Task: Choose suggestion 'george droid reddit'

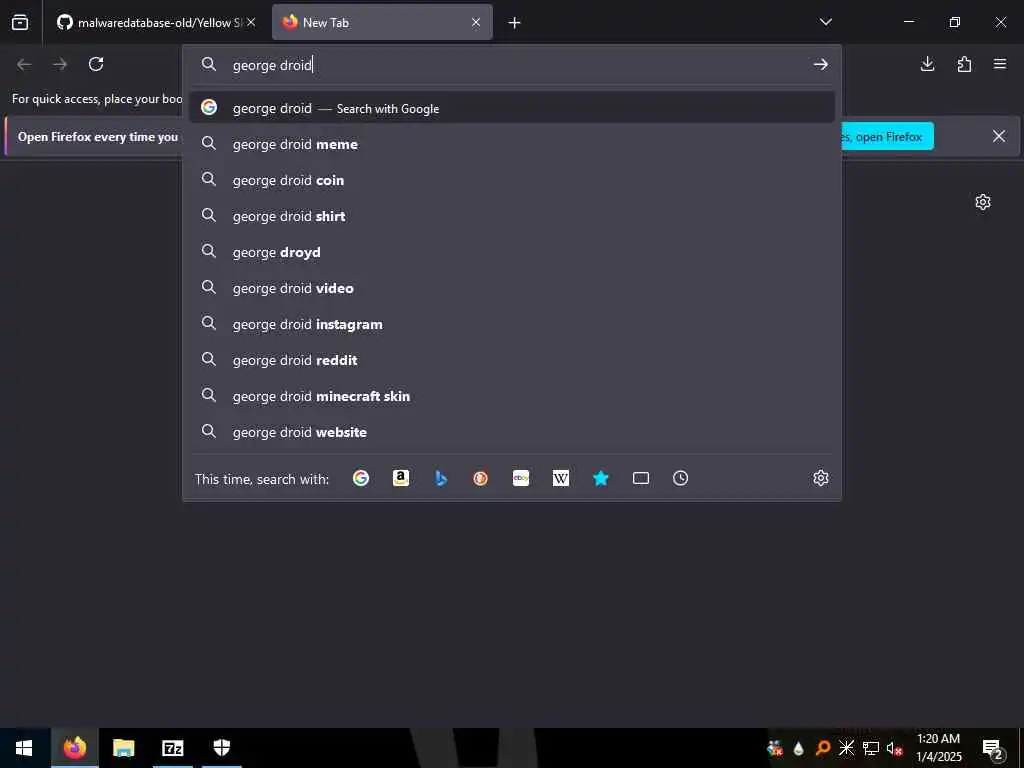Action: (x=512, y=360)
